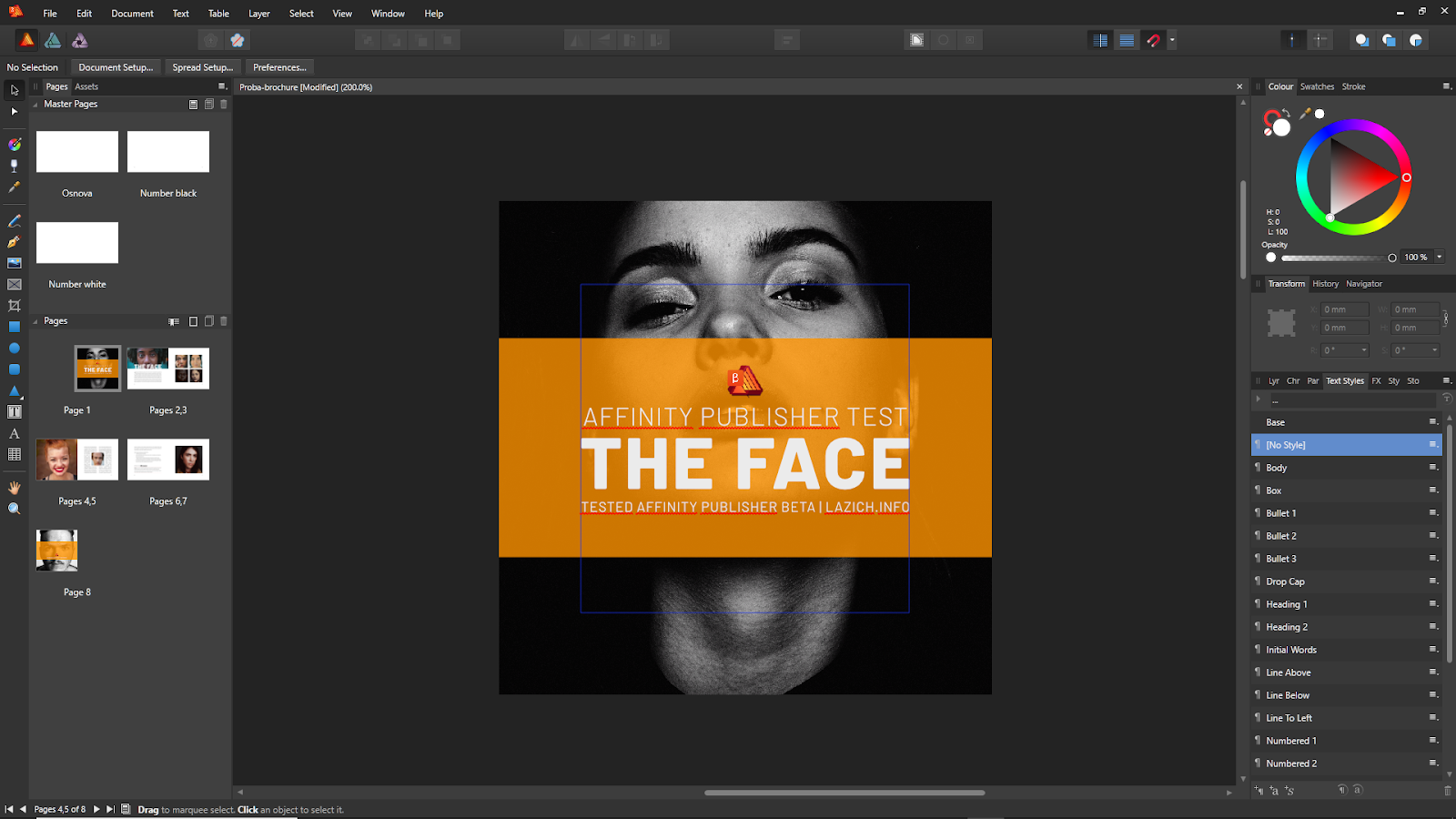Viewport: 1456px width, 819px height.
Task: Open rotation value dropdown in Transform
Action: pos(1364,350)
